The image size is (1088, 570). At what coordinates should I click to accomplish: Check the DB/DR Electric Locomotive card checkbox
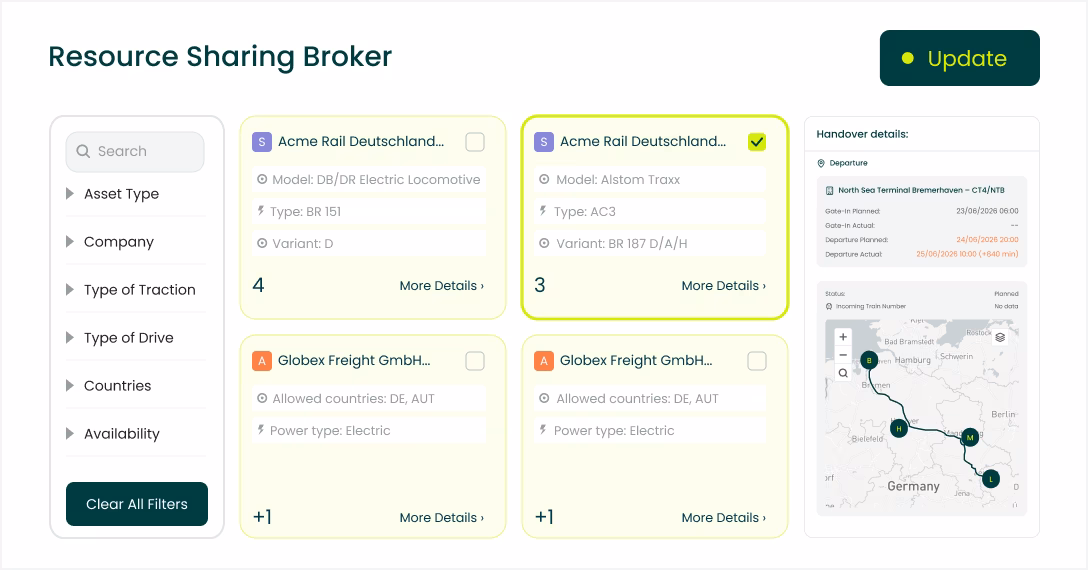click(475, 142)
